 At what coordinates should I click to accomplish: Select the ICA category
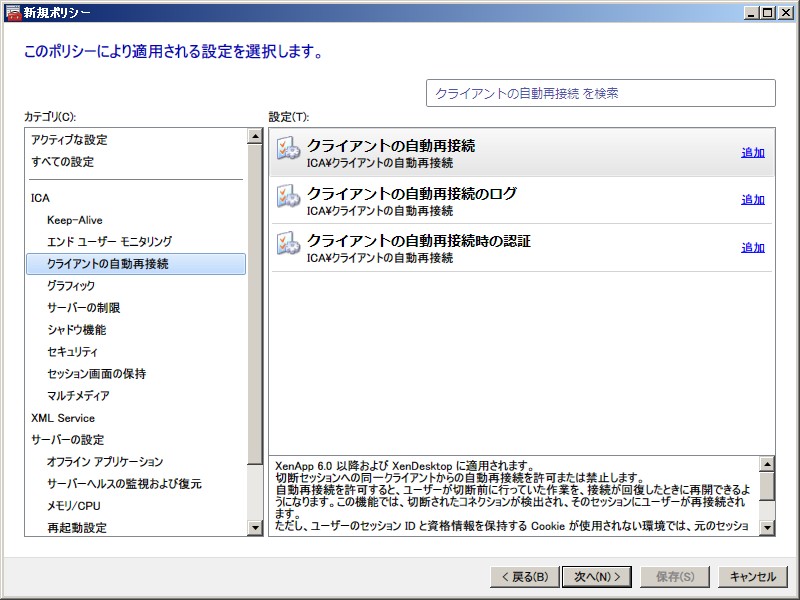pyautogui.click(x=40, y=198)
